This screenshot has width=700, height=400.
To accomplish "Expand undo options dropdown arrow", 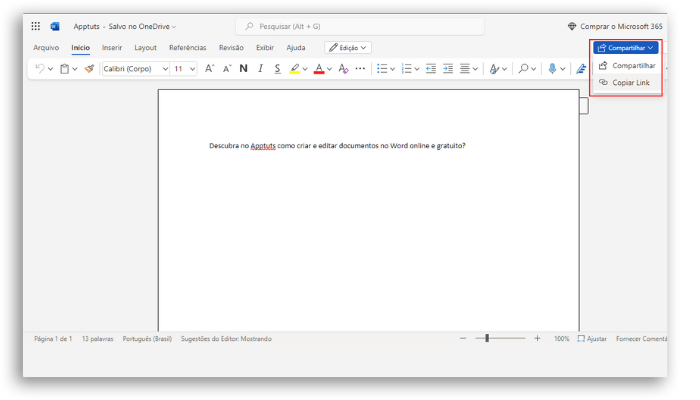I will pyautogui.click(x=50, y=69).
